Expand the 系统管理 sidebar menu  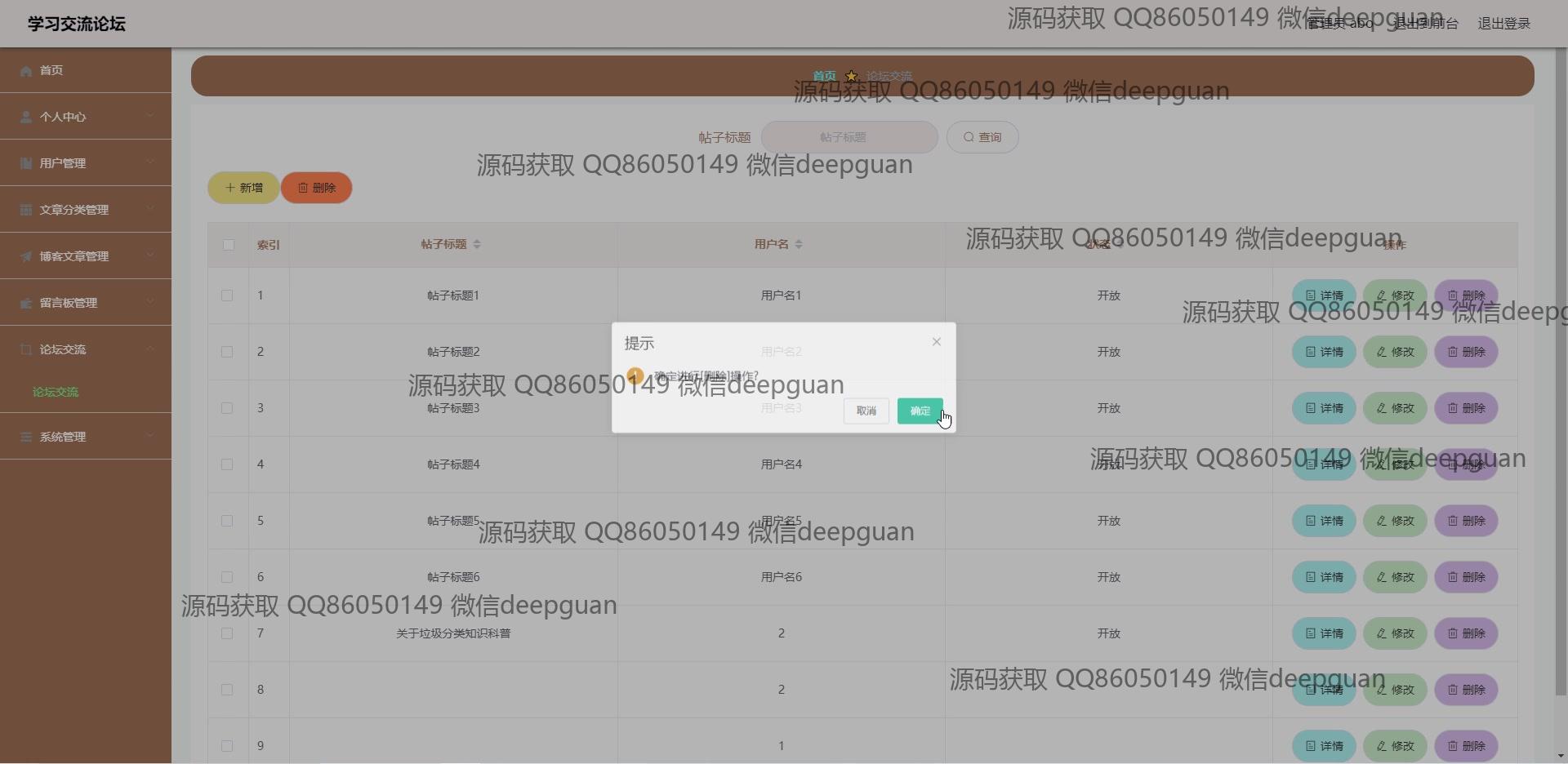point(86,437)
